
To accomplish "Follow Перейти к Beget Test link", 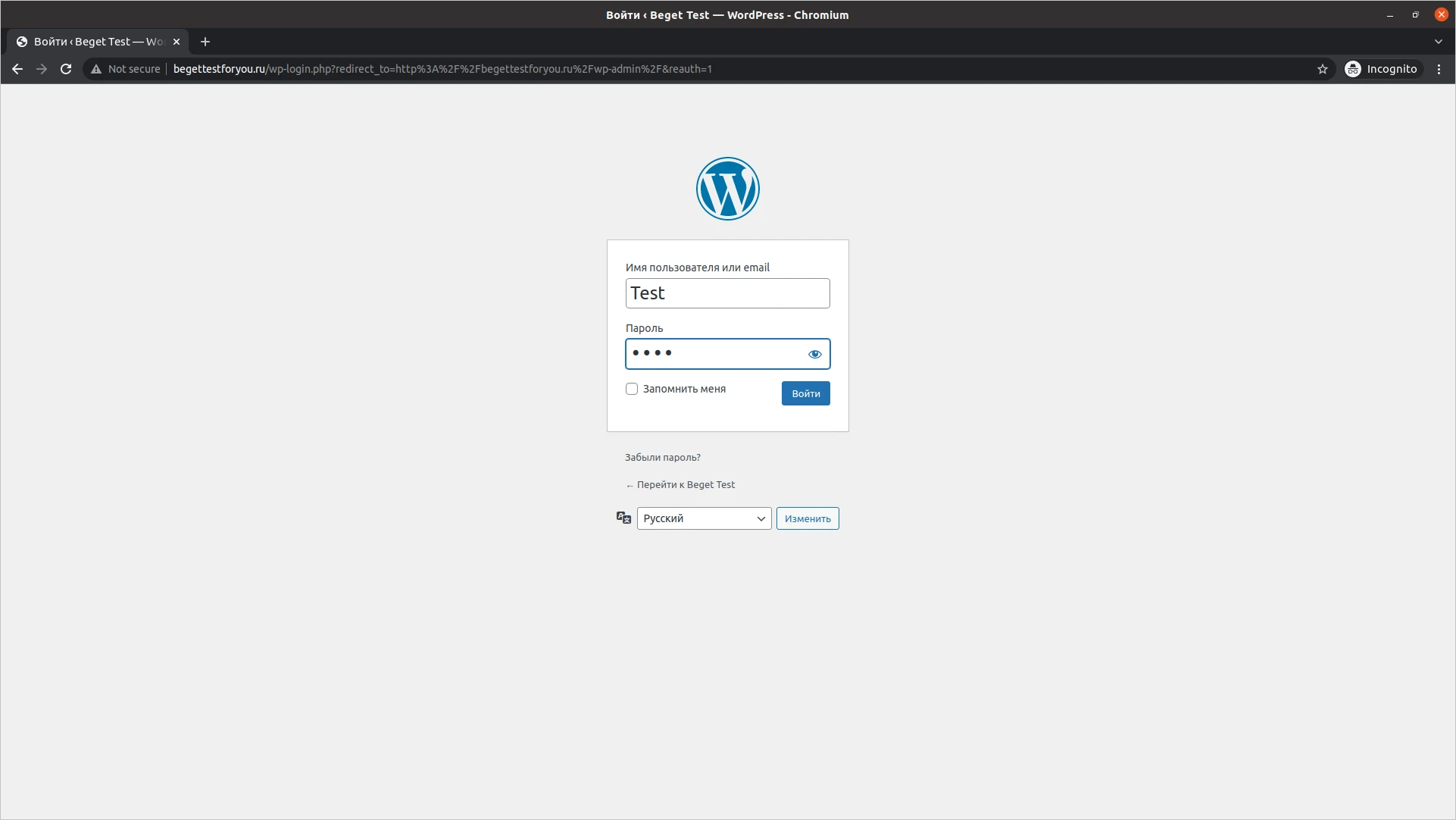I will [x=685, y=484].
